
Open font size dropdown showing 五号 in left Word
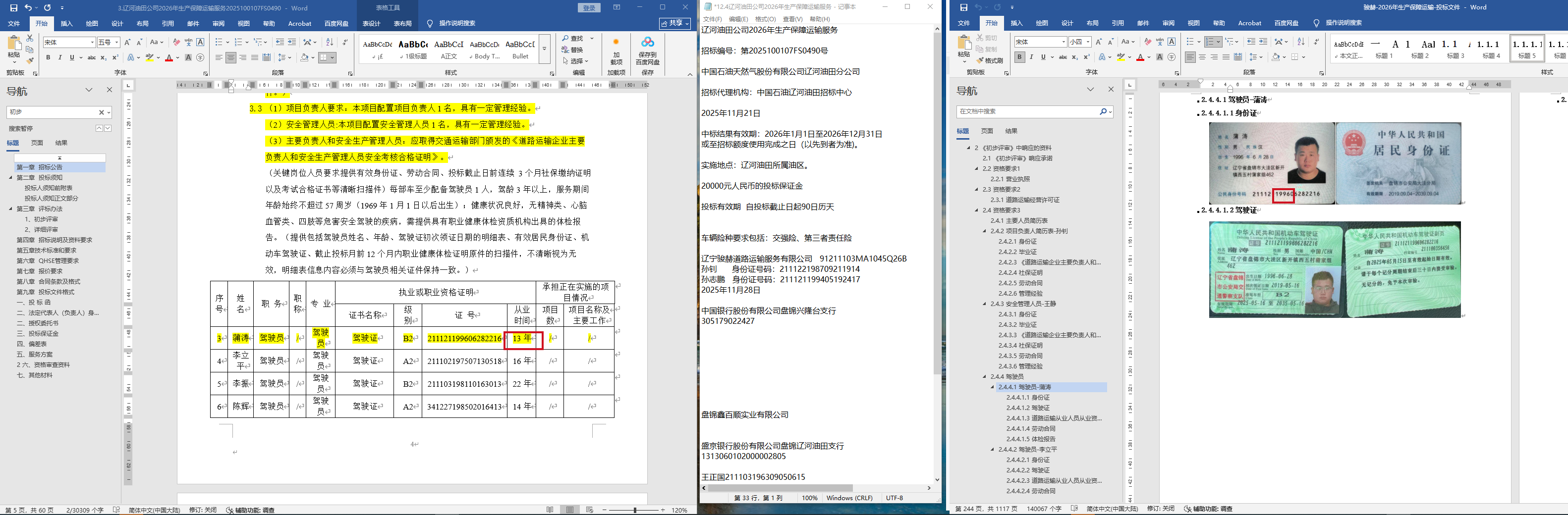(117, 43)
